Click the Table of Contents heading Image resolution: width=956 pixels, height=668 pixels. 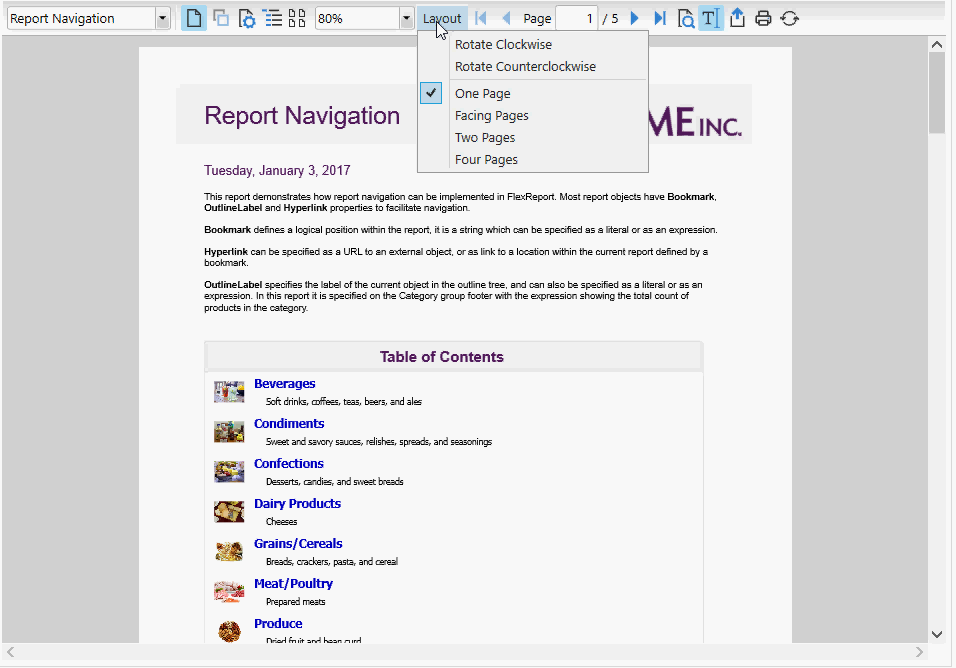[x=441, y=357]
